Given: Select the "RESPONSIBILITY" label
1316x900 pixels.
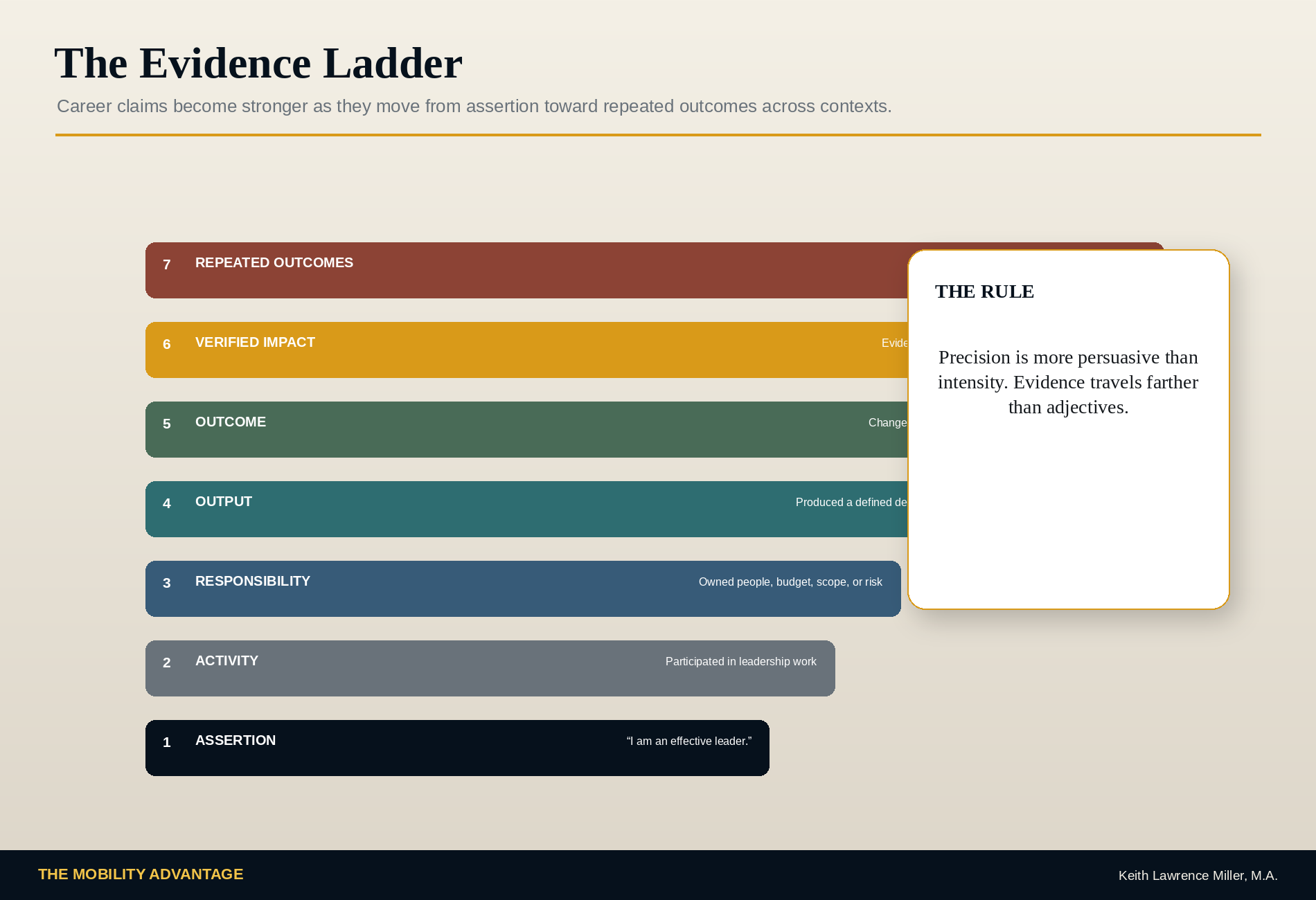Looking at the screenshot, I should coord(253,581).
